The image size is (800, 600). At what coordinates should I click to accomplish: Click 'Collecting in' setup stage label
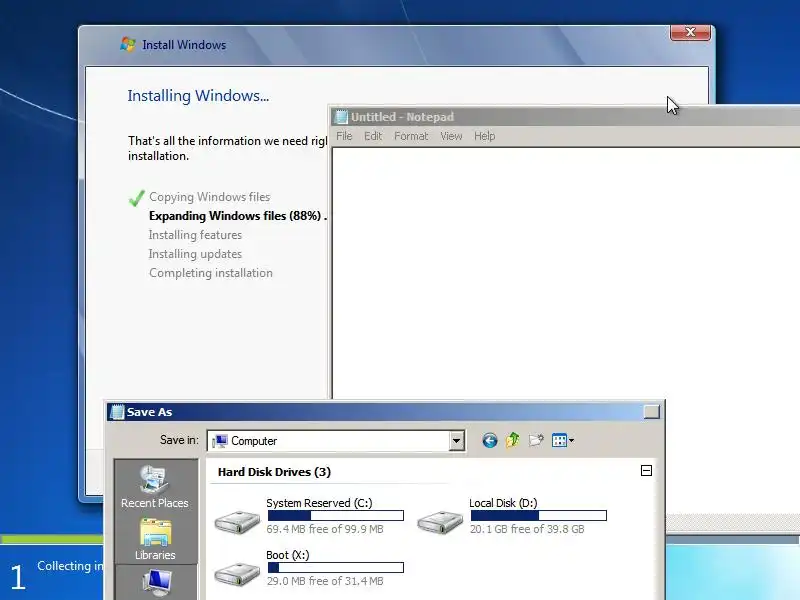click(70, 566)
